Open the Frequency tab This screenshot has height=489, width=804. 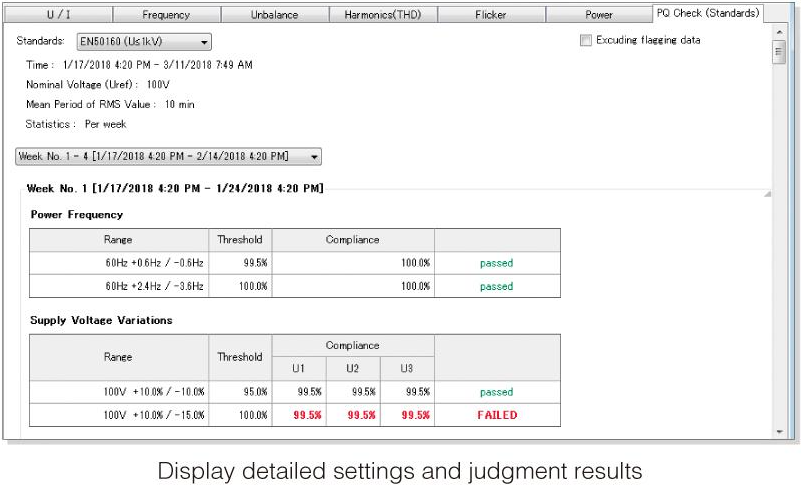pyautogui.click(x=167, y=15)
